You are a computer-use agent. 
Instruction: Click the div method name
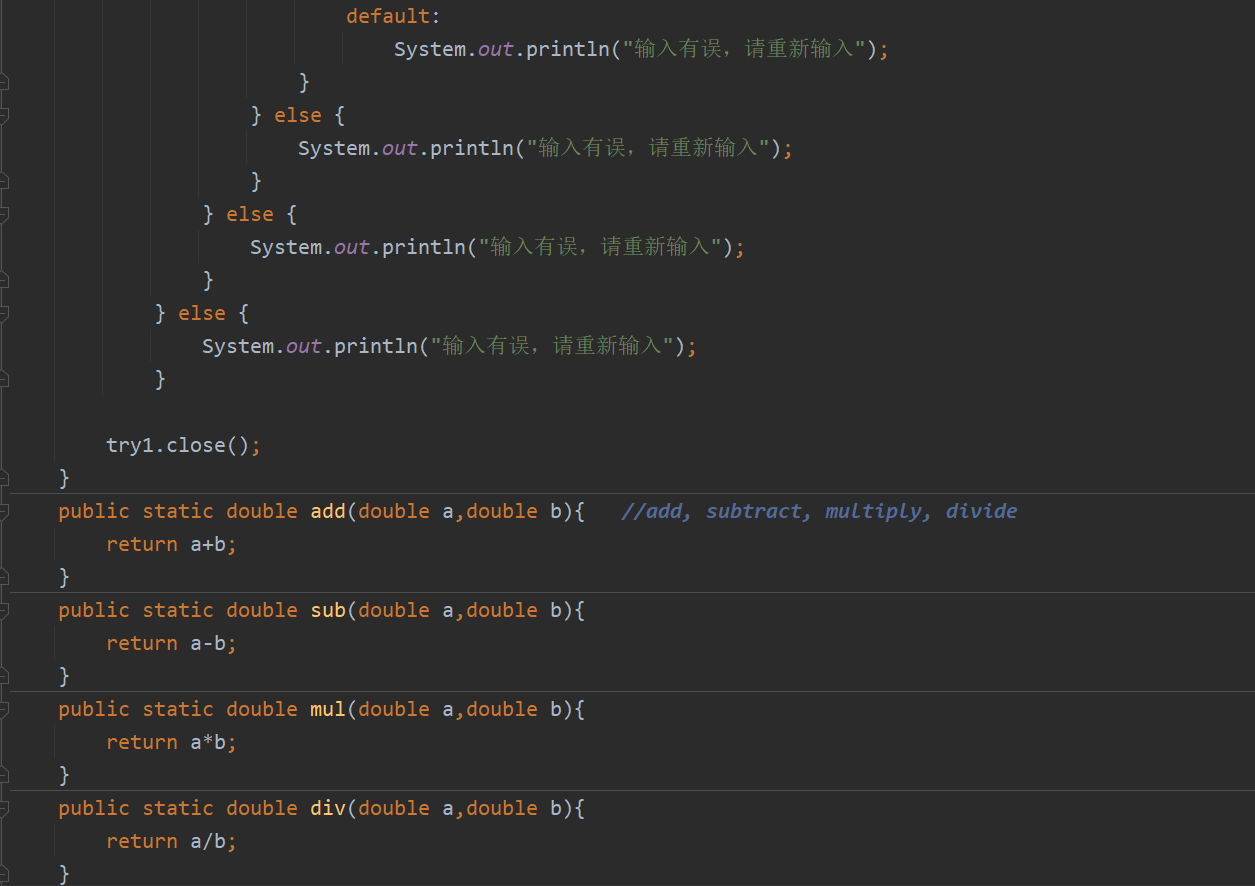click(x=328, y=808)
